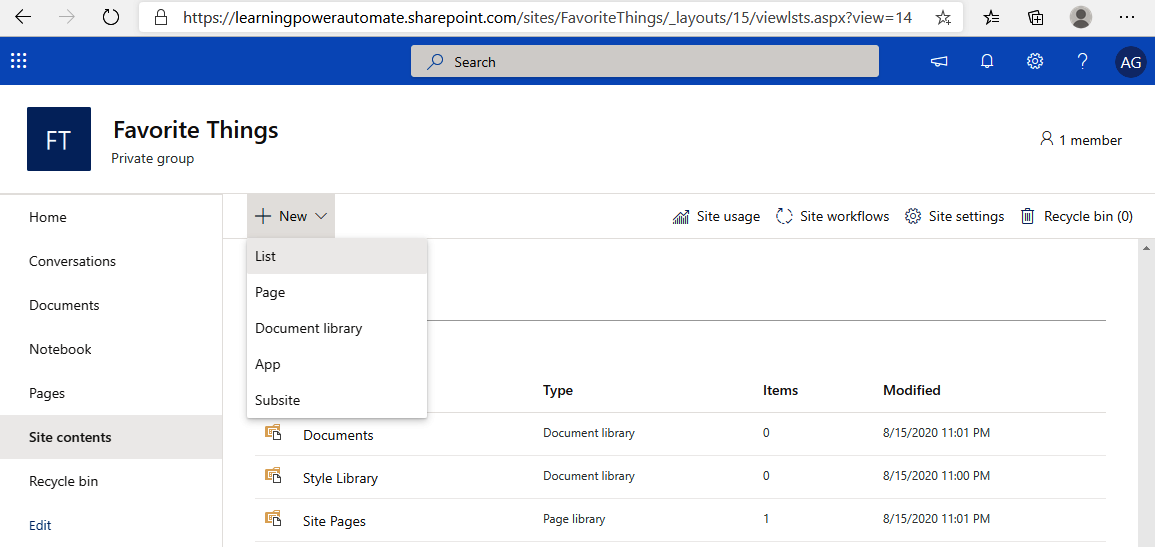Select List from the New menu
This screenshot has height=547, width=1155.
pos(266,257)
